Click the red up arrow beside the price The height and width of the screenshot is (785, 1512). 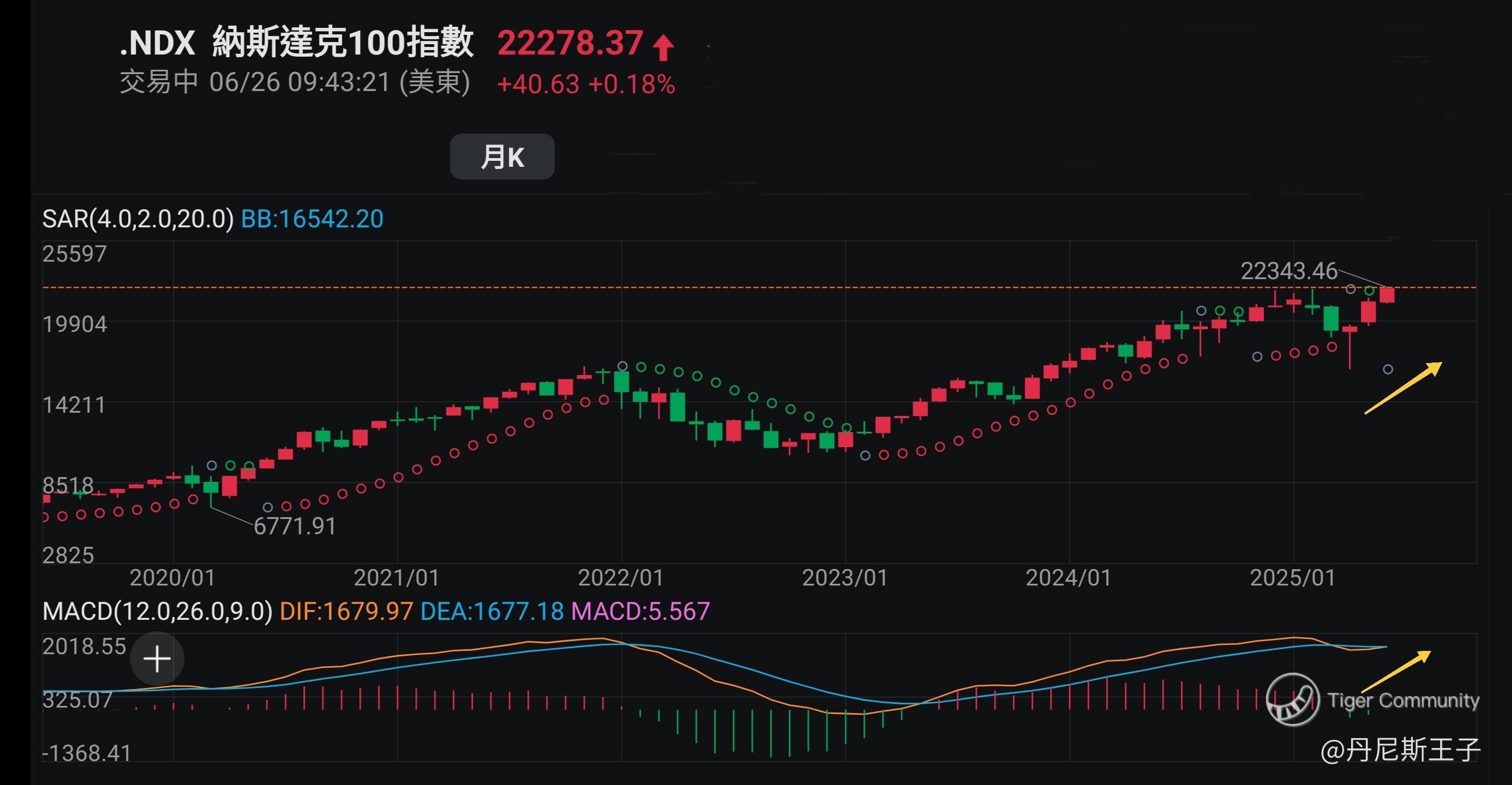[x=663, y=47]
